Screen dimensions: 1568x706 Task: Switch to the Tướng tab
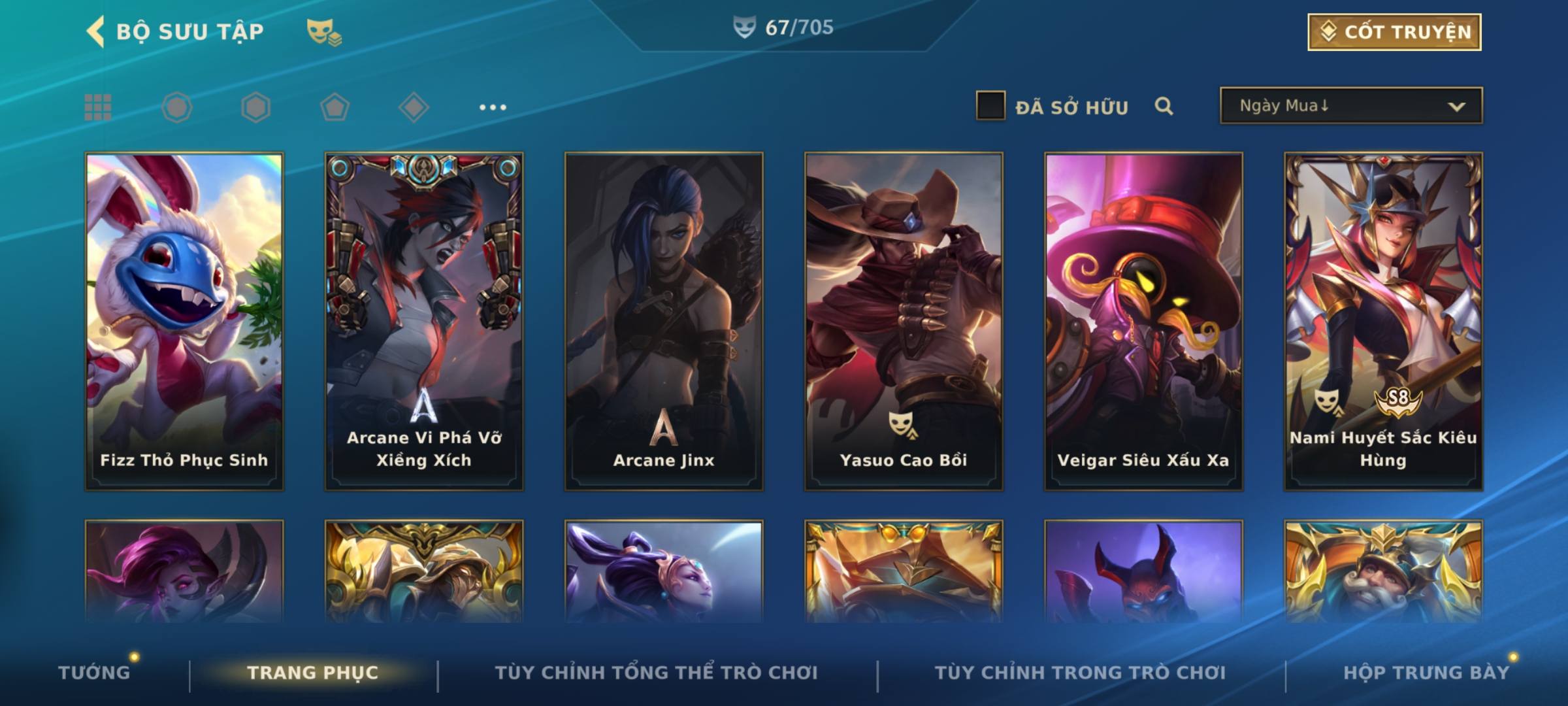click(94, 672)
